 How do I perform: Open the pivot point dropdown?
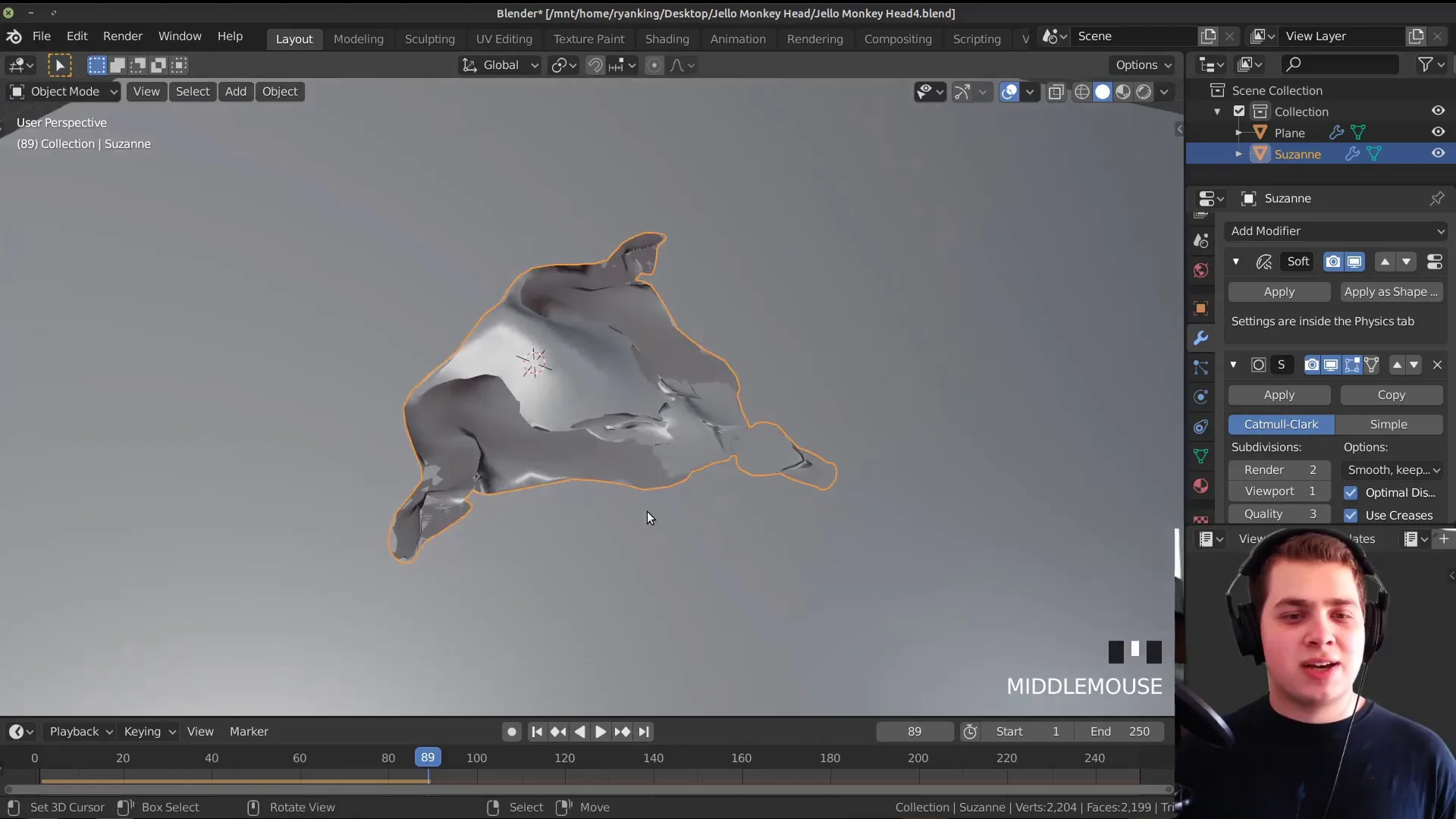563,65
